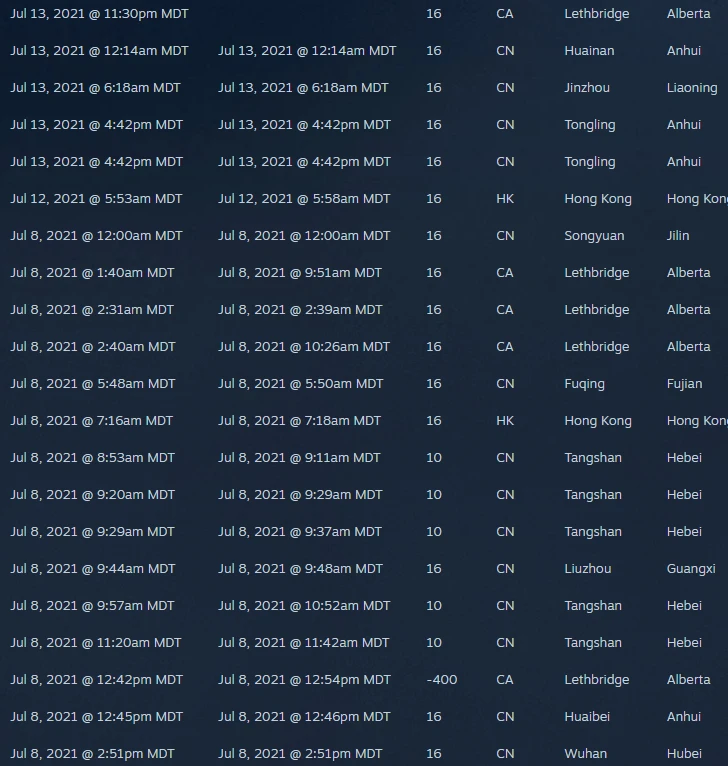Select 'Songyuan' city cell
The image size is (728, 766).
pyautogui.click(x=594, y=236)
